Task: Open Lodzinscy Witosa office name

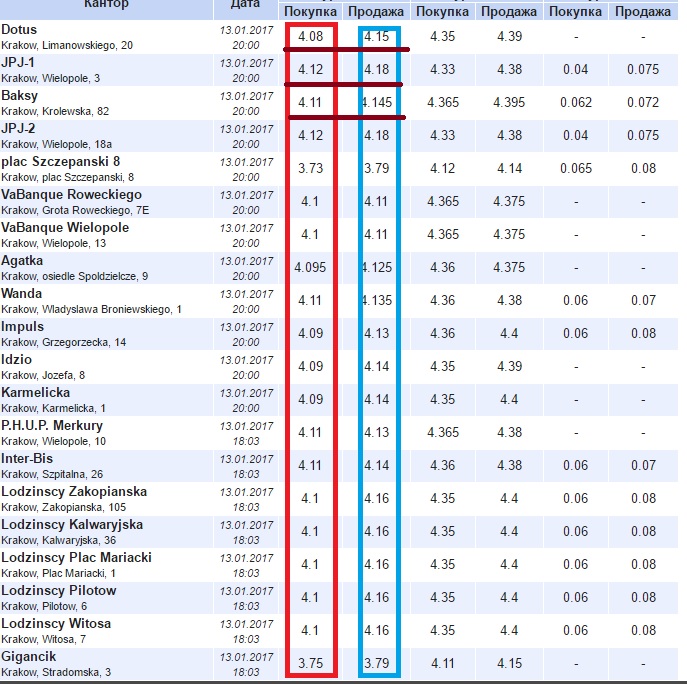Action: coord(56,624)
